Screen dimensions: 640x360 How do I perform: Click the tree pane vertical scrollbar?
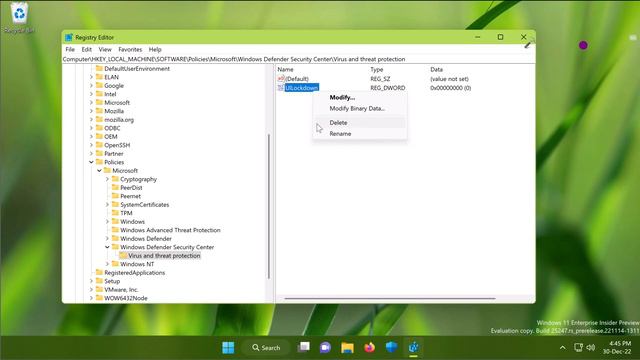(x=269, y=206)
